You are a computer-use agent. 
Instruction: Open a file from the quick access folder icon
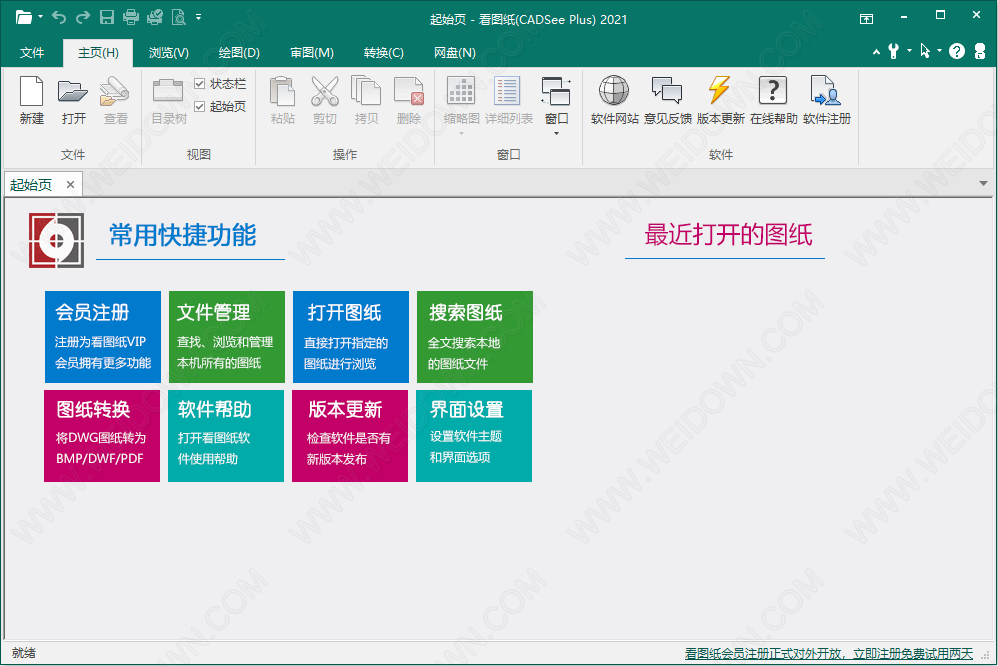[24, 17]
